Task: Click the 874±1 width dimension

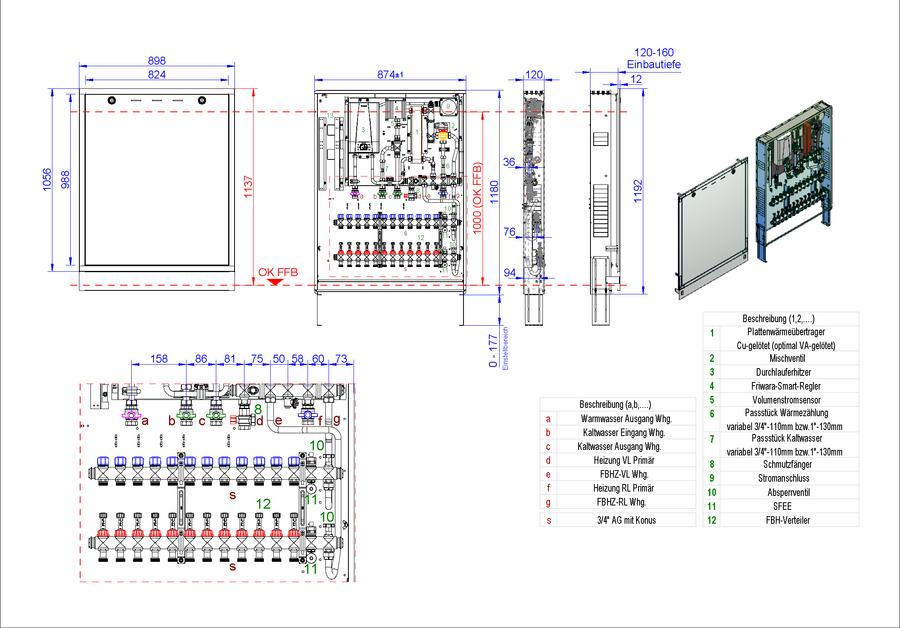Action: pyautogui.click(x=390, y=75)
